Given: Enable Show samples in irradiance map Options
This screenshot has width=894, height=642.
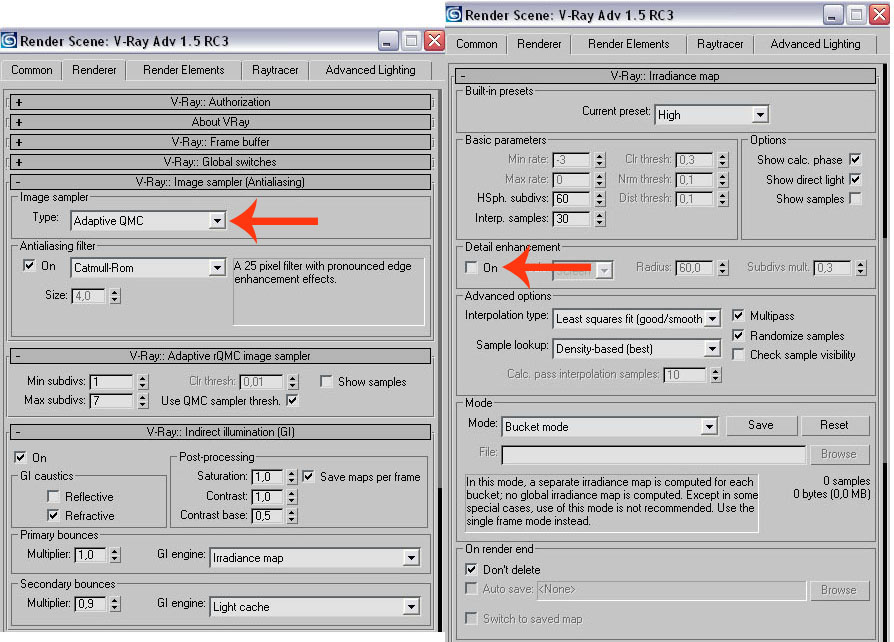Looking at the screenshot, I should 855,198.
